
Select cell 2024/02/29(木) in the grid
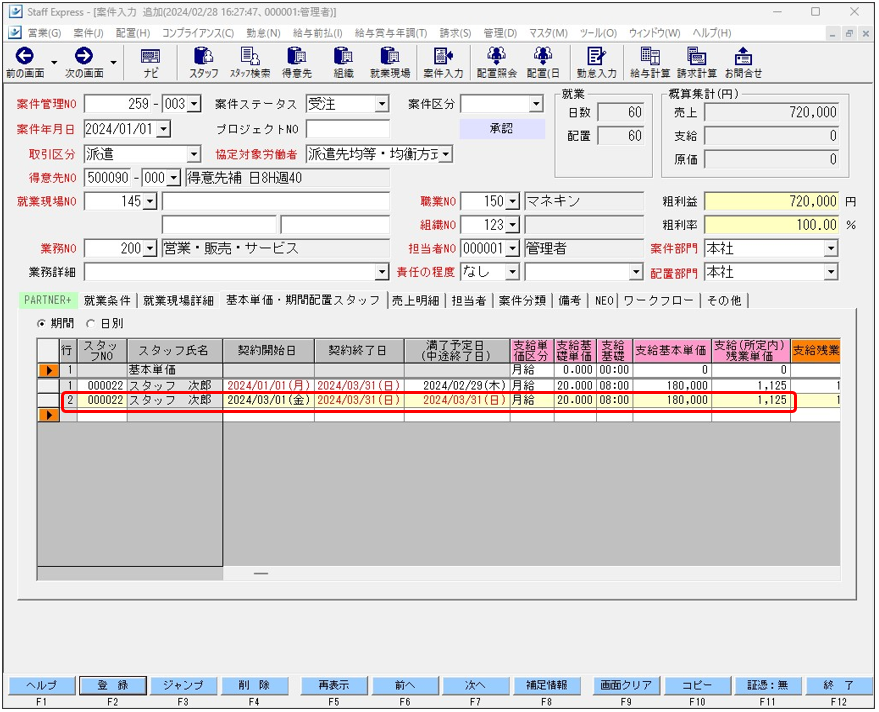[x=457, y=385]
